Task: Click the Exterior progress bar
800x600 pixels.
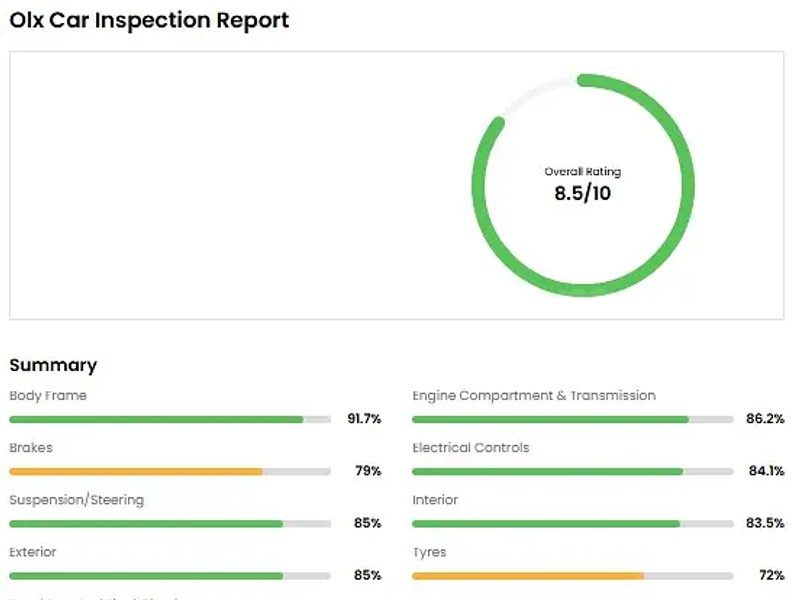Action: 169,576
